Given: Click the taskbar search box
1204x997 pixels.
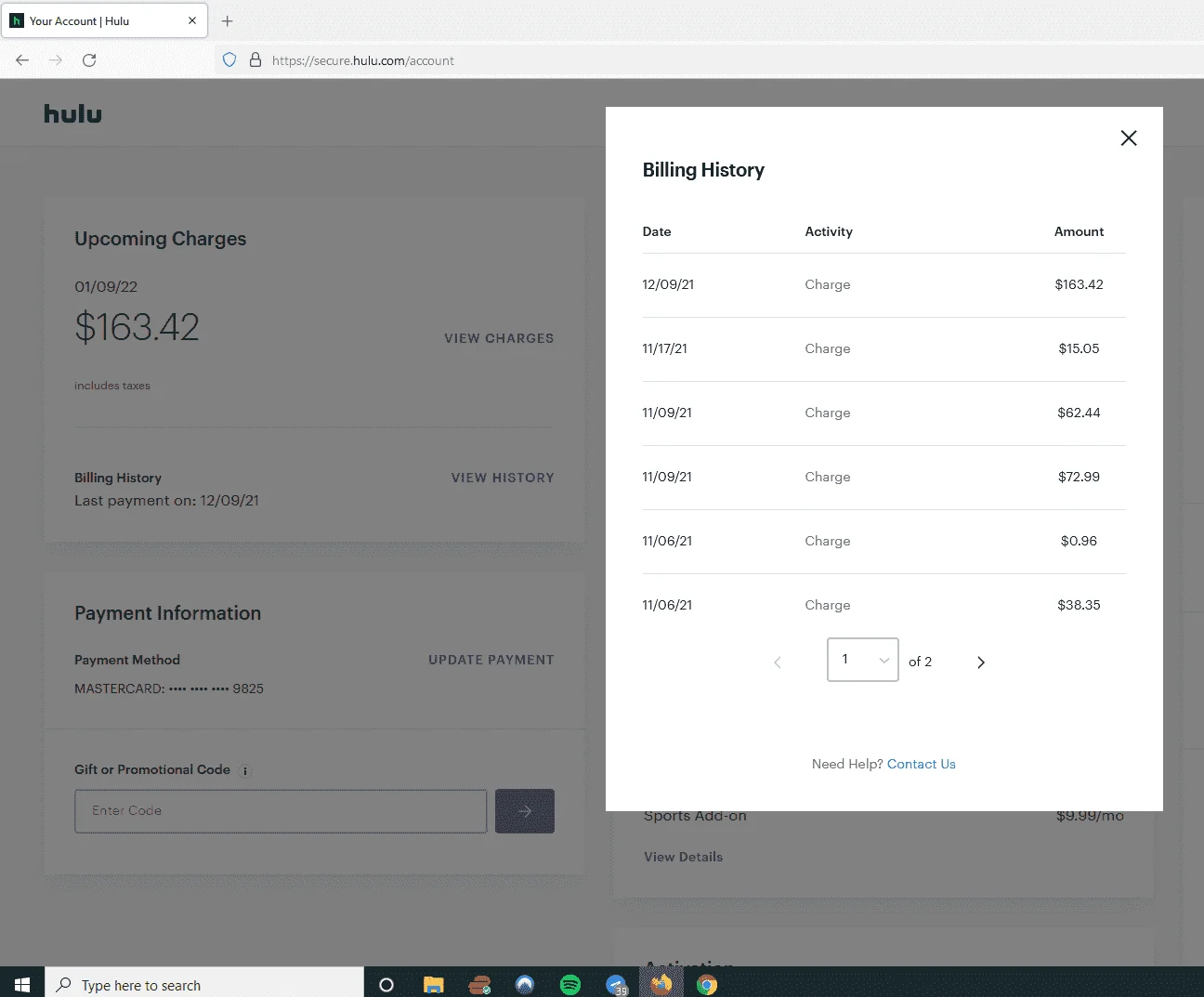Looking at the screenshot, I should [x=204, y=985].
